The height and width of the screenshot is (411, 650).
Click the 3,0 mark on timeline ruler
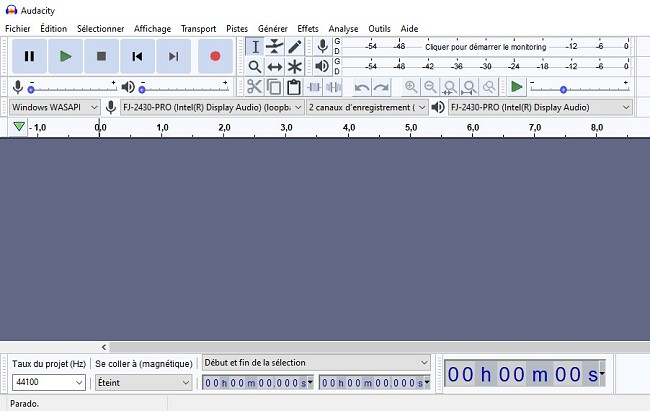coord(286,127)
